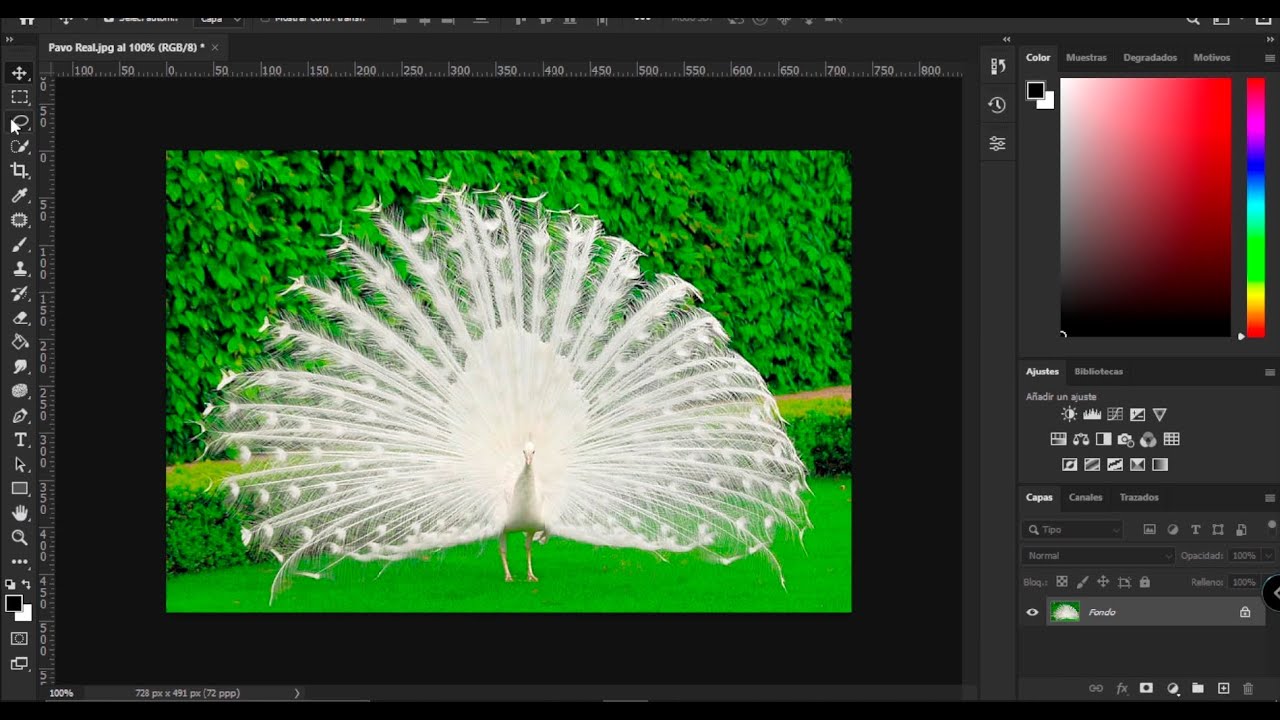The image size is (1280, 720).
Task: Toggle lock position
Action: (1103, 582)
